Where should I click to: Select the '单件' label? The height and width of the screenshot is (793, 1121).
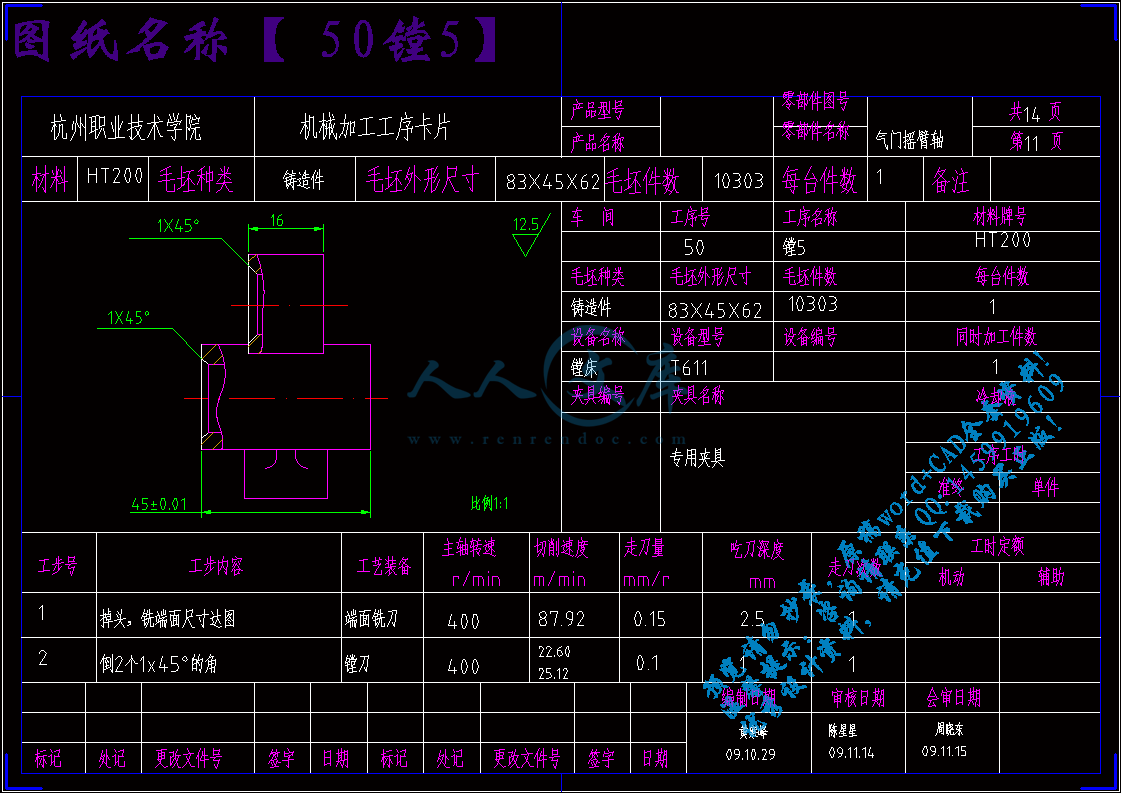(1045, 487)
